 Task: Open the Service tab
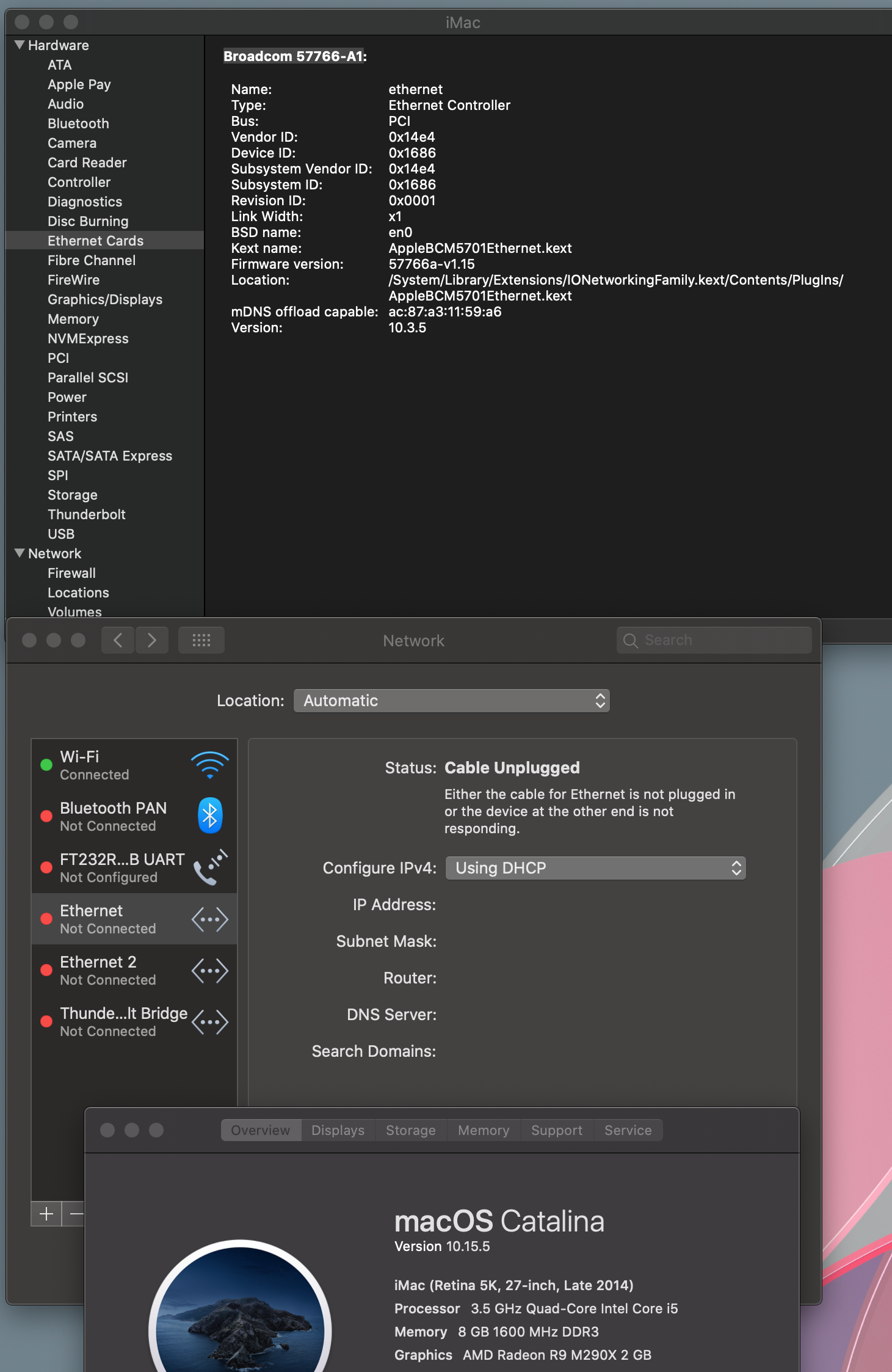click(628, 1130)
